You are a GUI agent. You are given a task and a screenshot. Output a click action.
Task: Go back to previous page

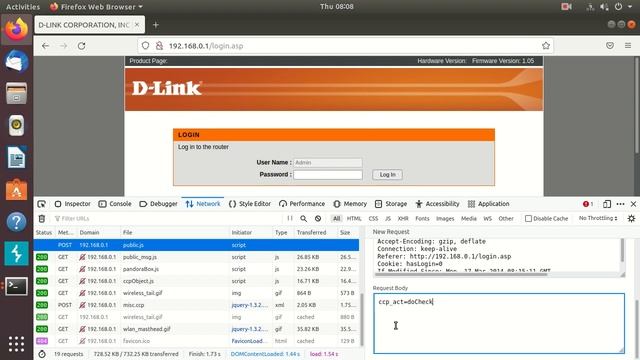(45, 46)
